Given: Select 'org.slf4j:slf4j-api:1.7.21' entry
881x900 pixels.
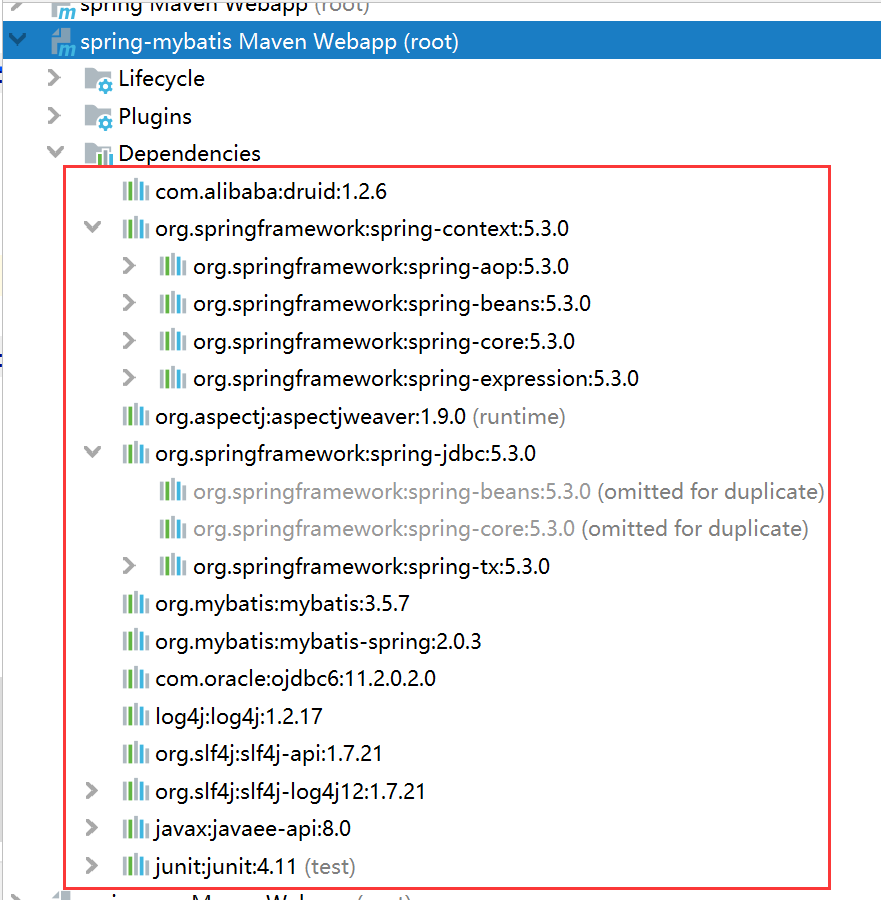Looking at the screenshot, I should [269, 754].
